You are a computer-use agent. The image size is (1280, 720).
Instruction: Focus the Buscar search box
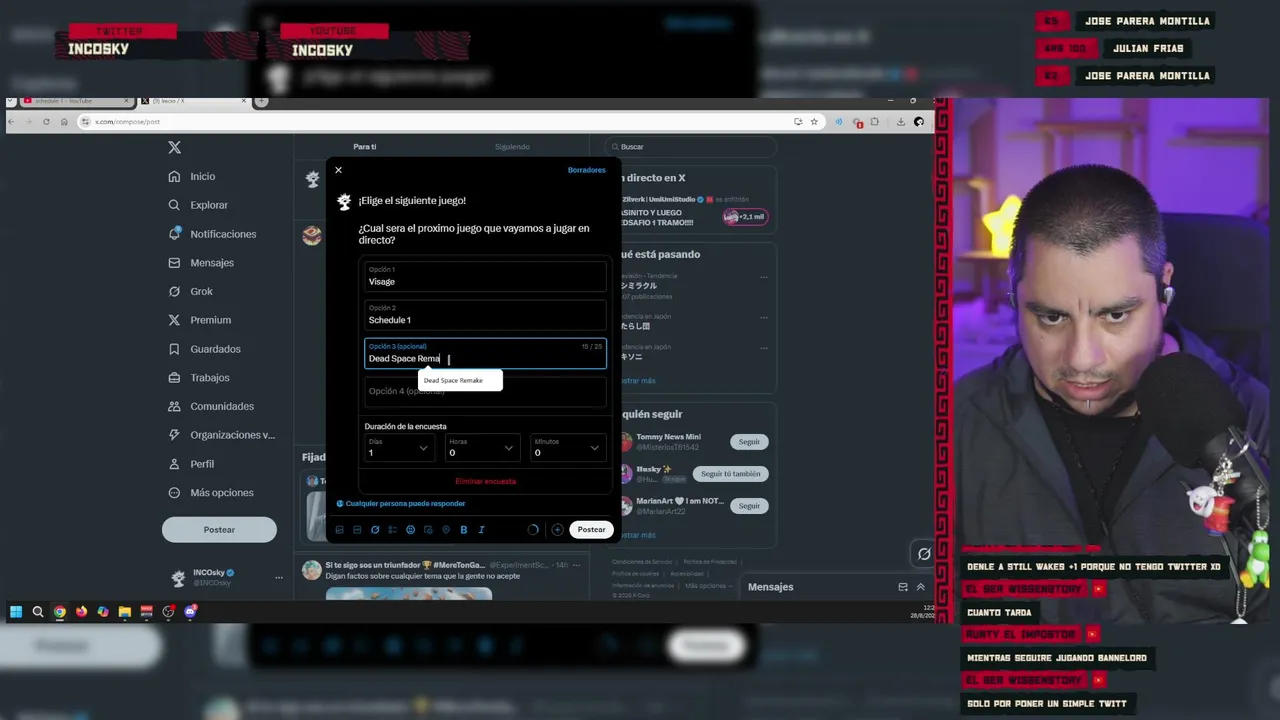690,147
